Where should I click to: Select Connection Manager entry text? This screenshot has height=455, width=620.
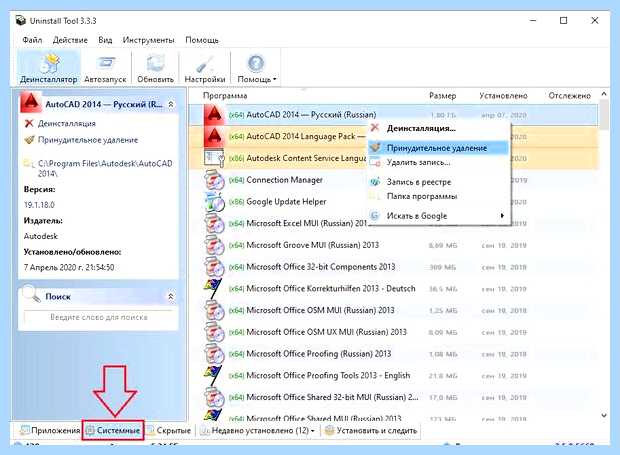click(284, 180)
